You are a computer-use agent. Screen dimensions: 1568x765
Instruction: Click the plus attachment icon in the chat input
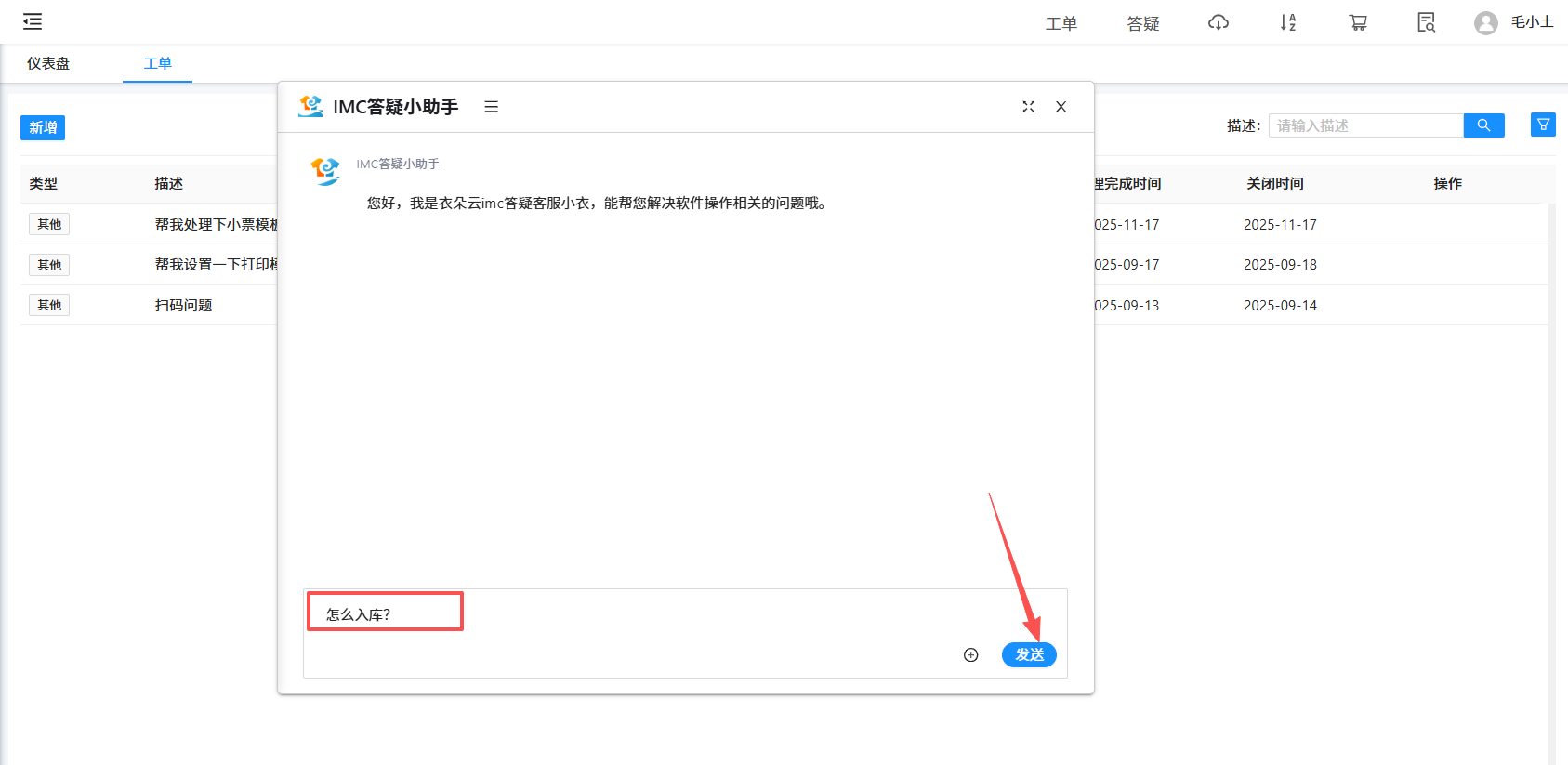point(971,655)
